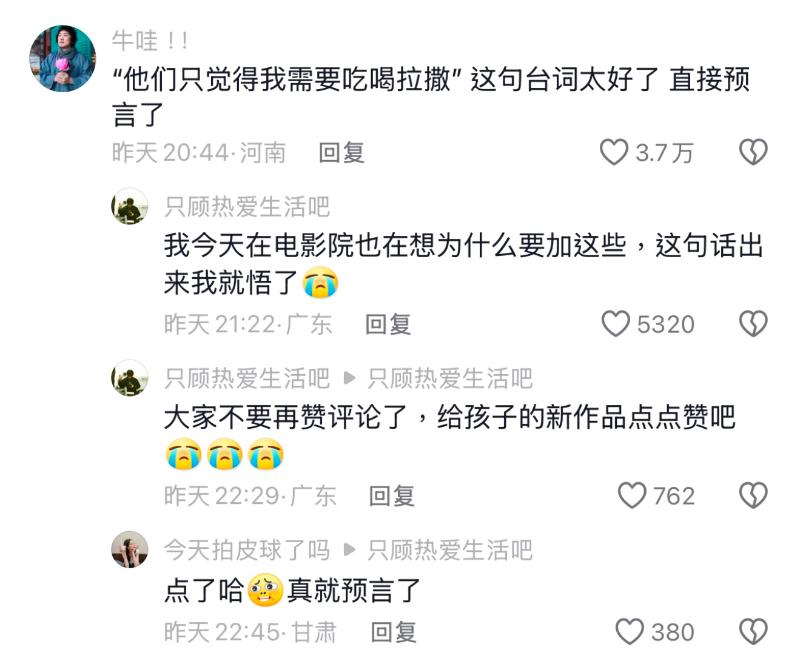Screen dimensions: 800x661
Task: Tap broken heart beside 762 likes
Action: (x=753, y=495)
